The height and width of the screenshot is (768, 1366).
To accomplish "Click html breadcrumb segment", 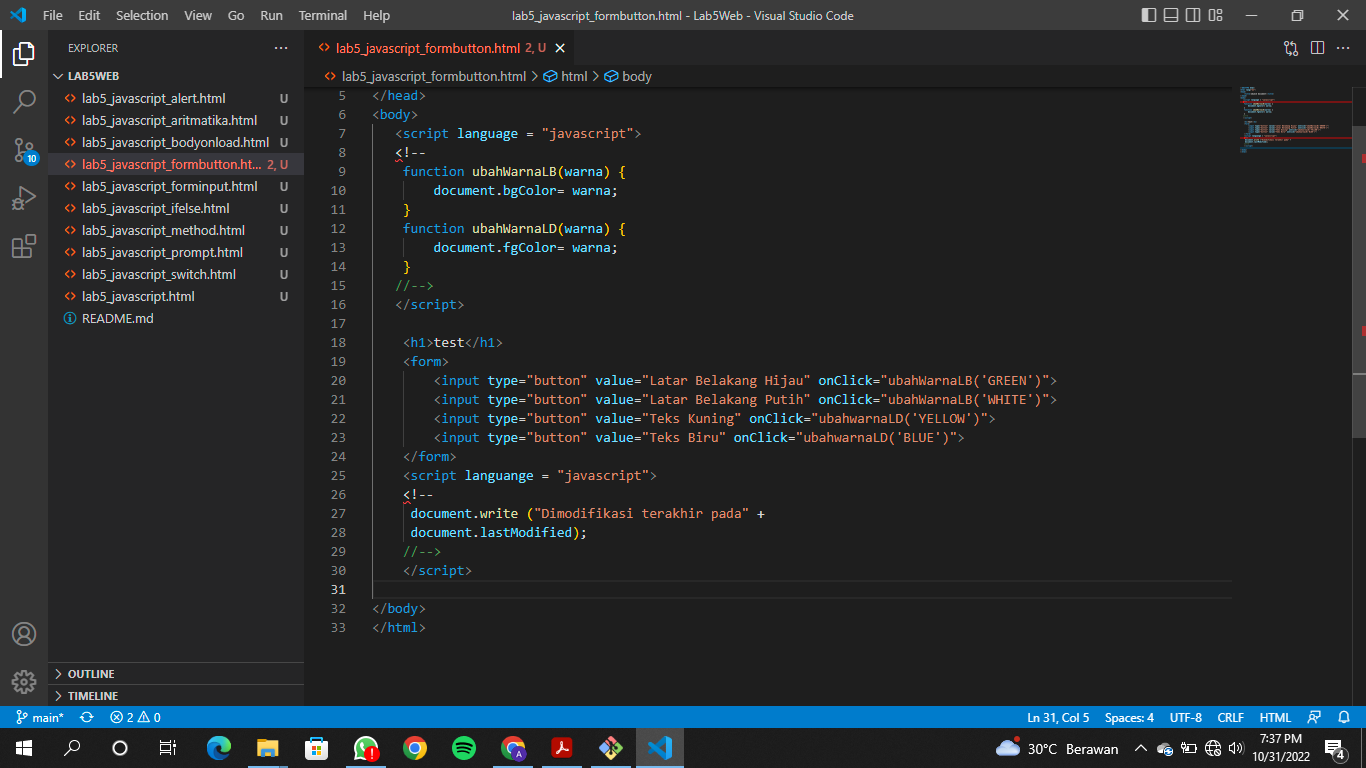I will (x=566, y=76).
